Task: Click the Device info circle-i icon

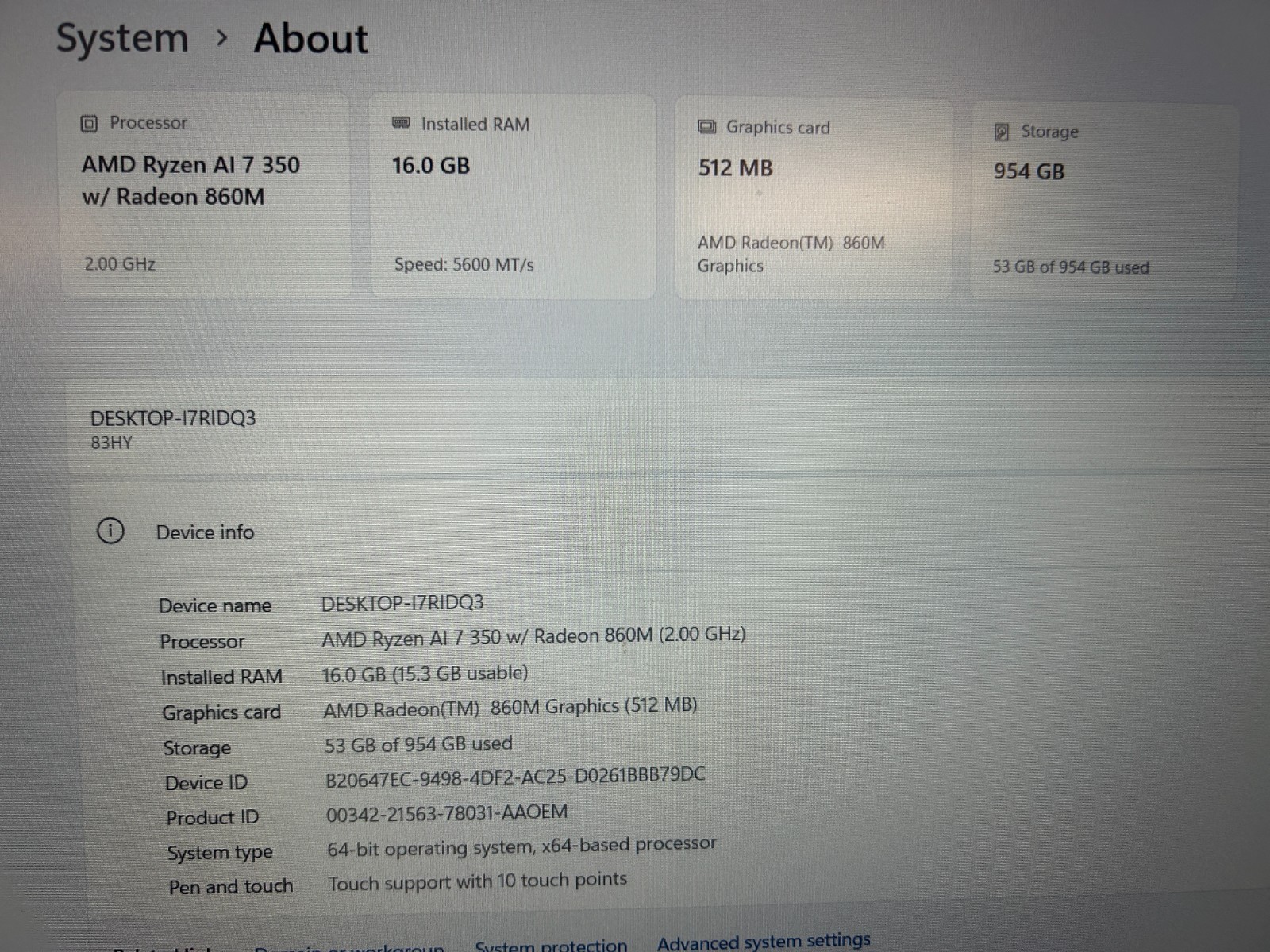Action: (110, 531)
